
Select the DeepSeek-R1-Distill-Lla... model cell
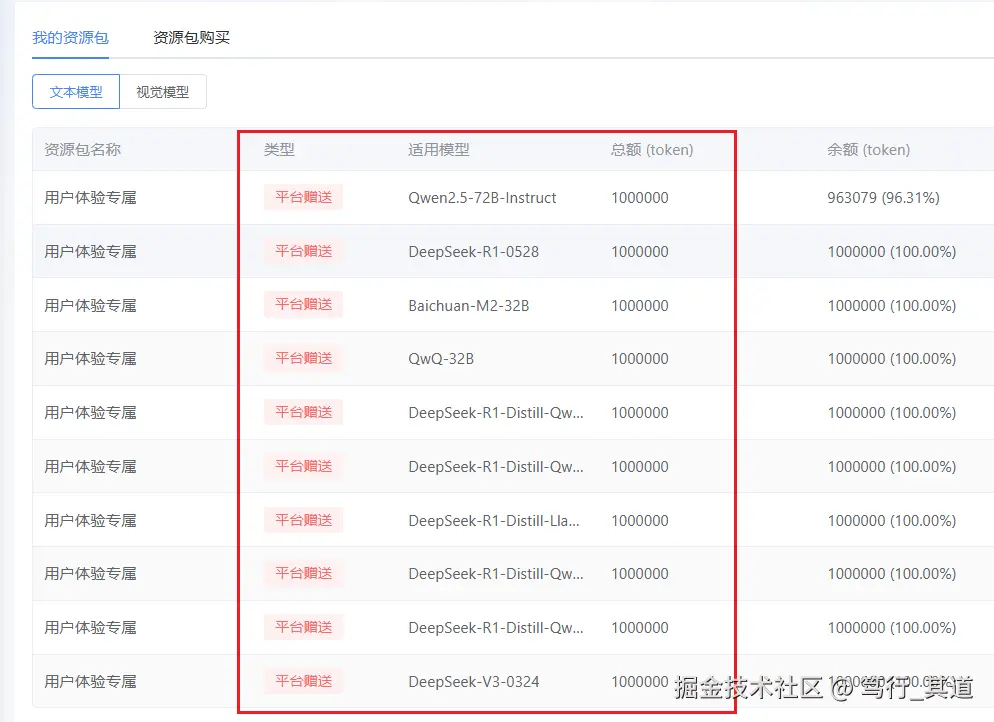click(x=494, y=520)
